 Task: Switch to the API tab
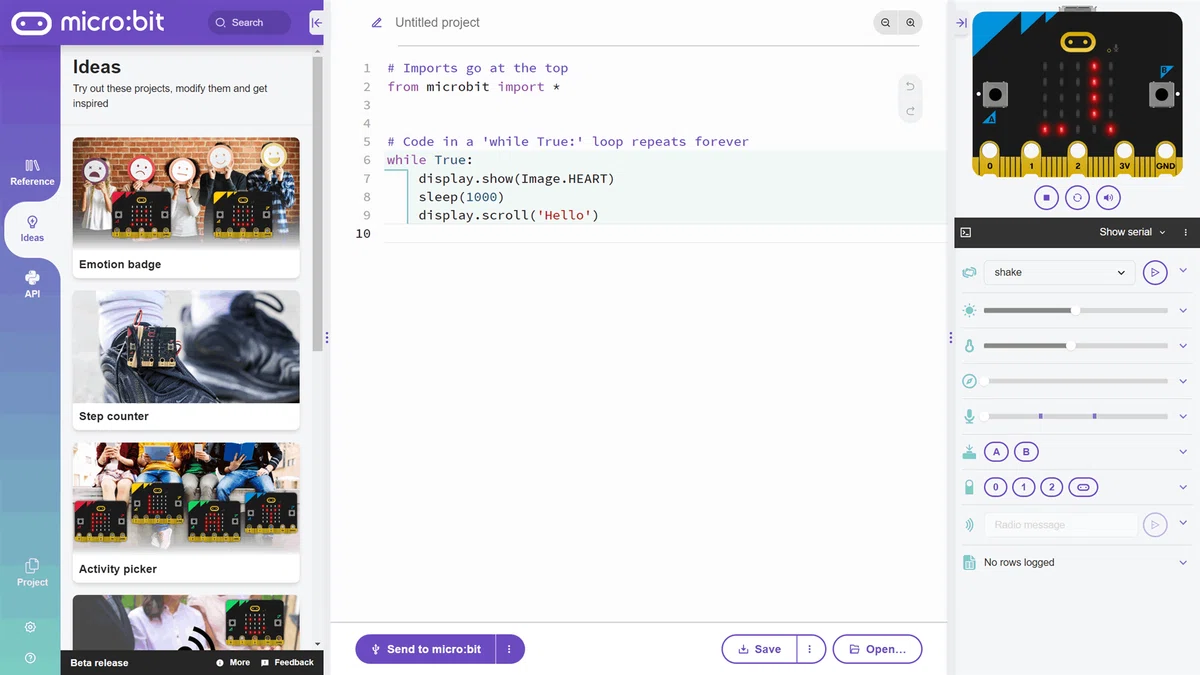coord(32,284)
